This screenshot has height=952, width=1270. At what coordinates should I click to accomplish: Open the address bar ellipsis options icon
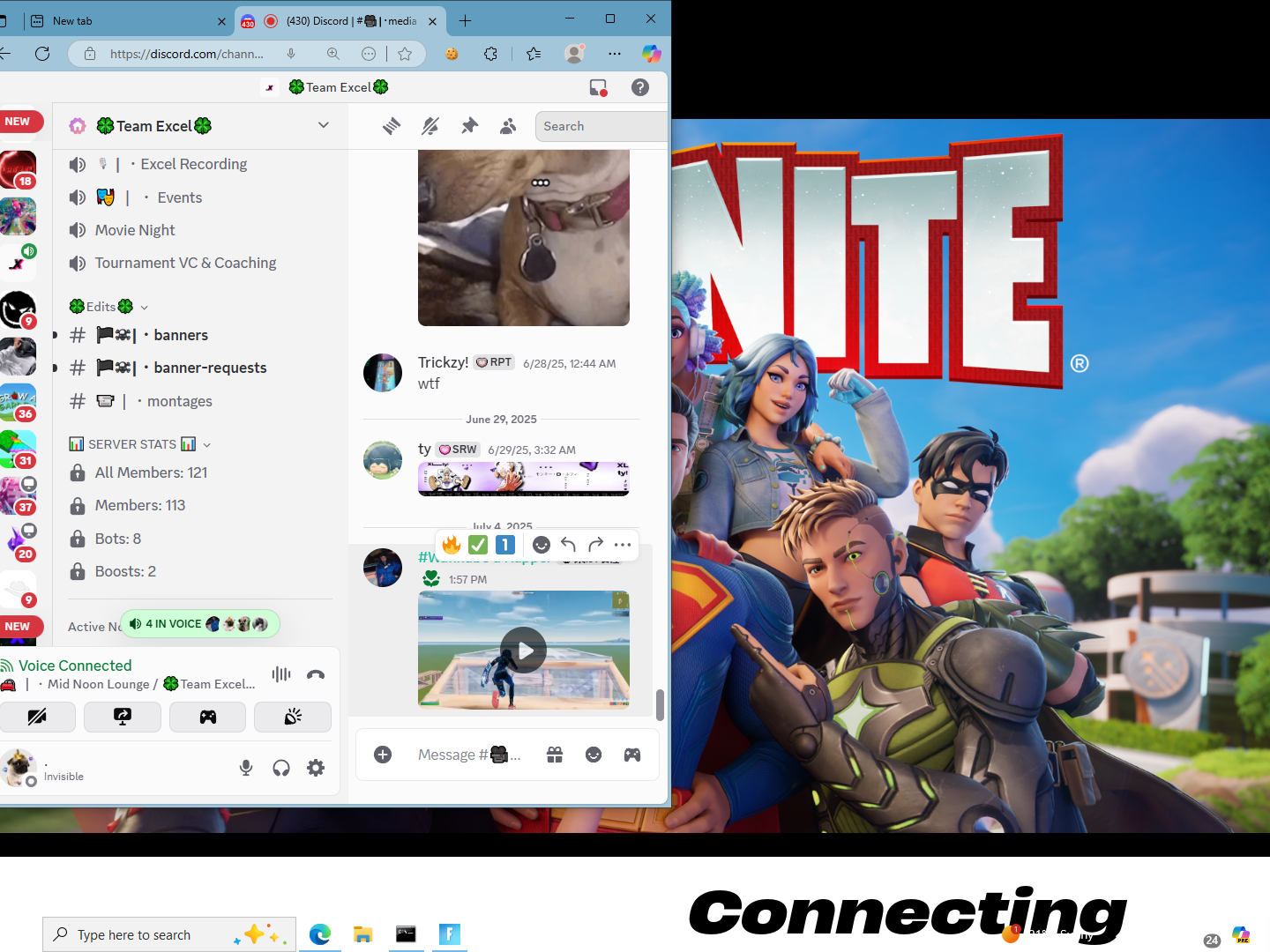(369, 54)
